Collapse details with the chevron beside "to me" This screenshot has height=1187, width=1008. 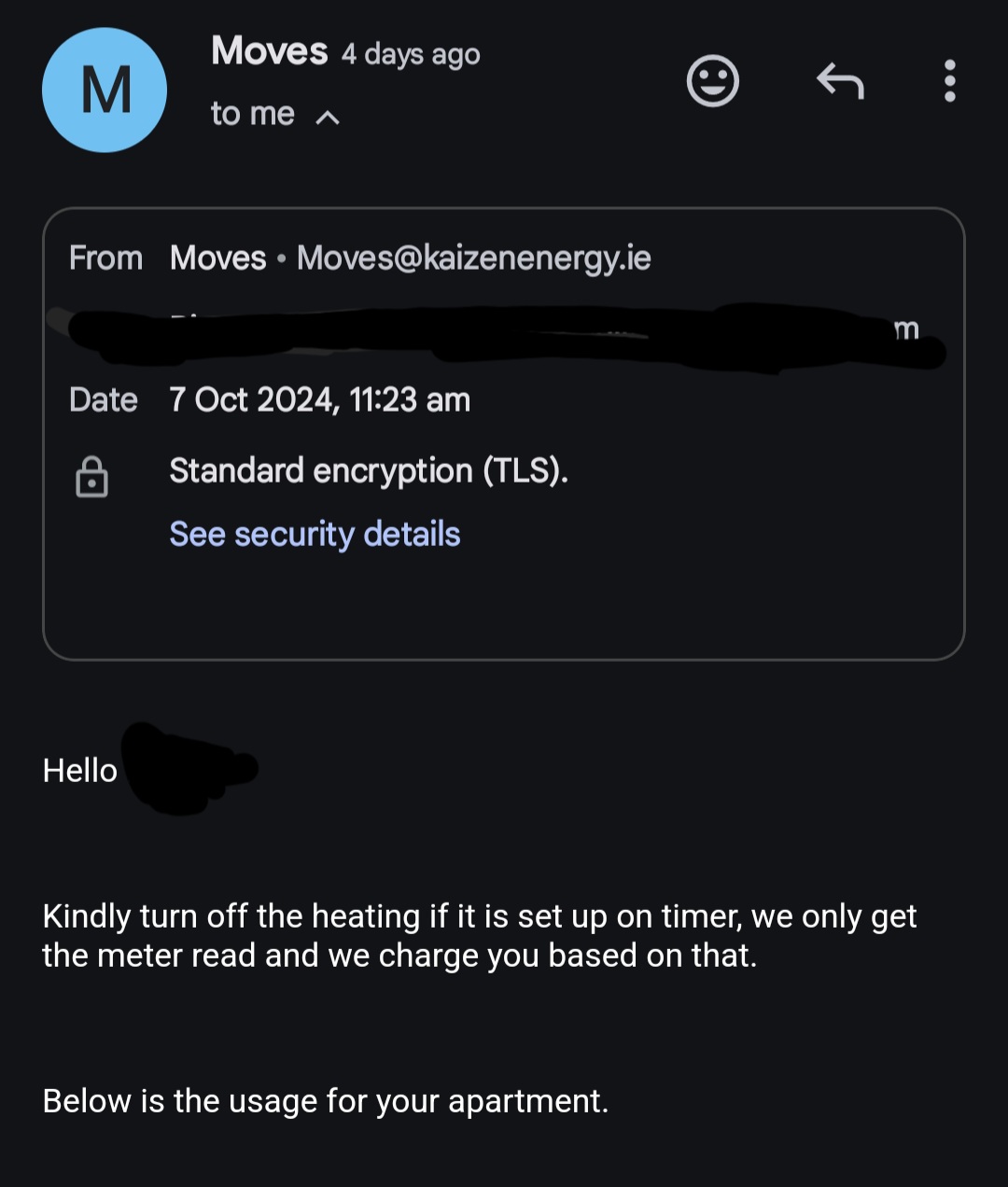pyautogui.click(x=328, y=117)
